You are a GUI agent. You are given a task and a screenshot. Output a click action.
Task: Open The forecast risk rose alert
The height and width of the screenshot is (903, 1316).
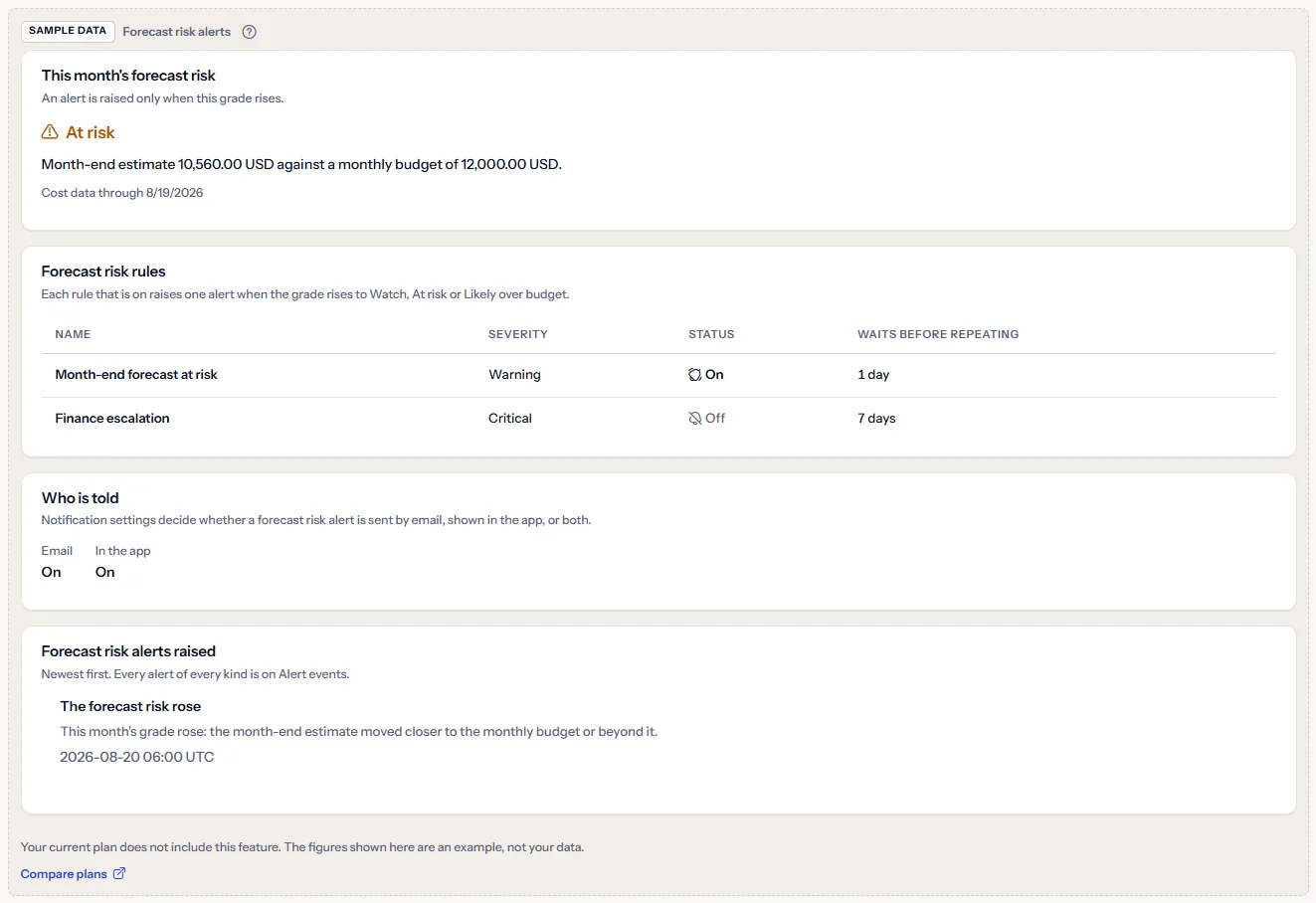tap(130, 706)
